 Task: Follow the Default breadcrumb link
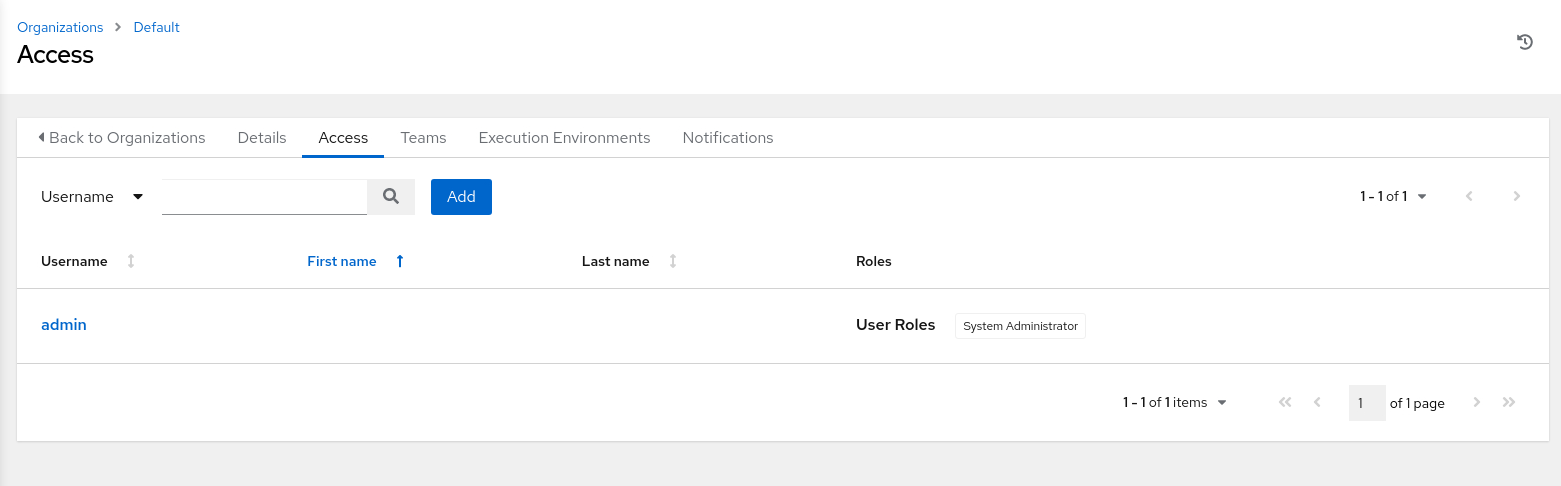point(157,27)
